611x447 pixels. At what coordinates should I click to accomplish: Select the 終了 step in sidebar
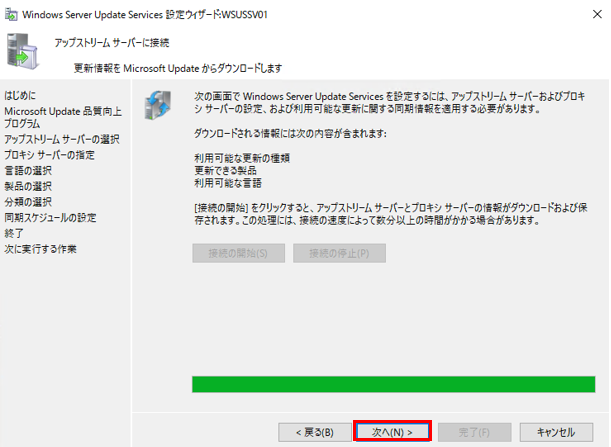pos(14,233)
